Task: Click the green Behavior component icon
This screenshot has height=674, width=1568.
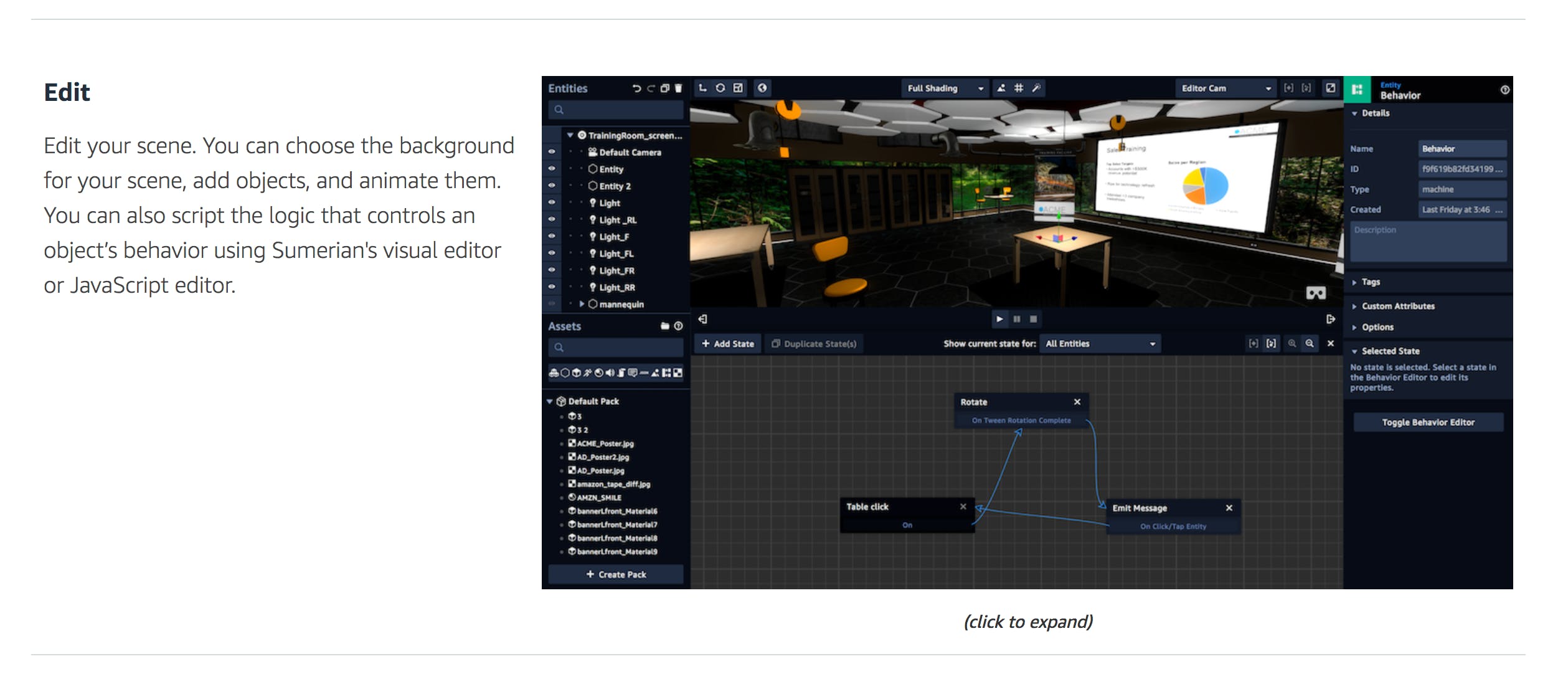Action: (1358, 90)
